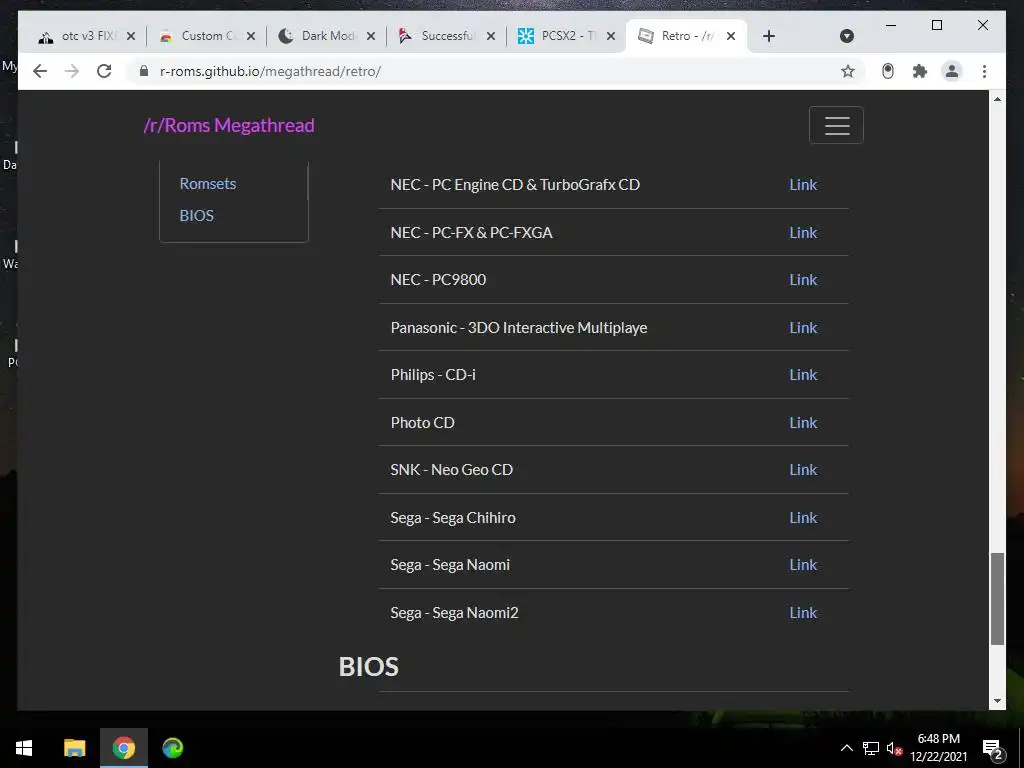Open the /r/Roms Megathread home link
This screenshot has height=768, width=1024.
(x=229, y=125)
